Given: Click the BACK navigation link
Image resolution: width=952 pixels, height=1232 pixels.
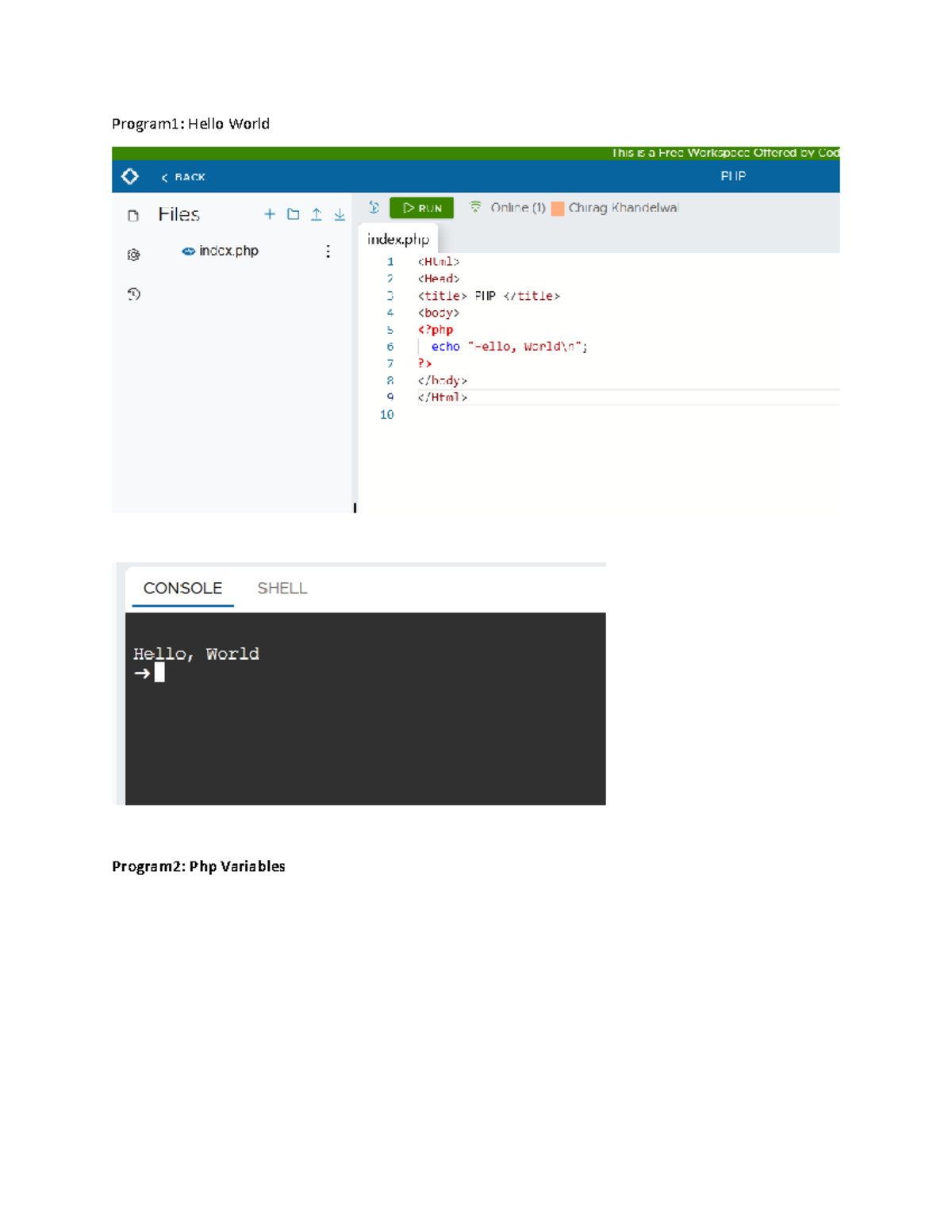Looking at the screenshot, I should tap(183, 177).
